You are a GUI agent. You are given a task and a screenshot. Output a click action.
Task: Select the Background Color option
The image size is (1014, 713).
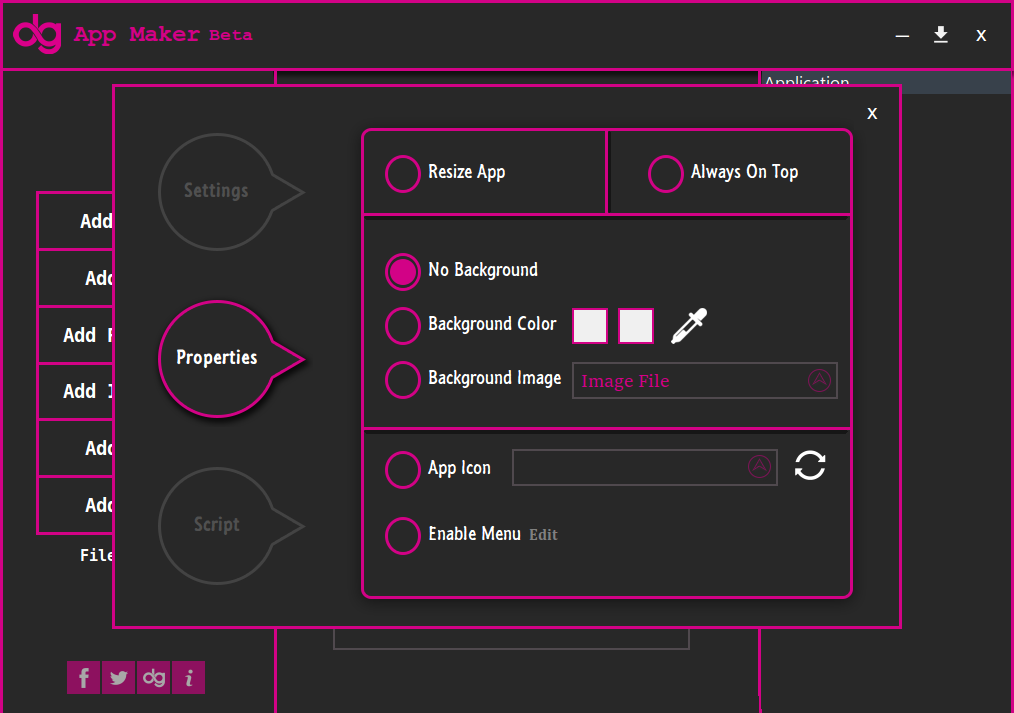click(x=402, y=326)
